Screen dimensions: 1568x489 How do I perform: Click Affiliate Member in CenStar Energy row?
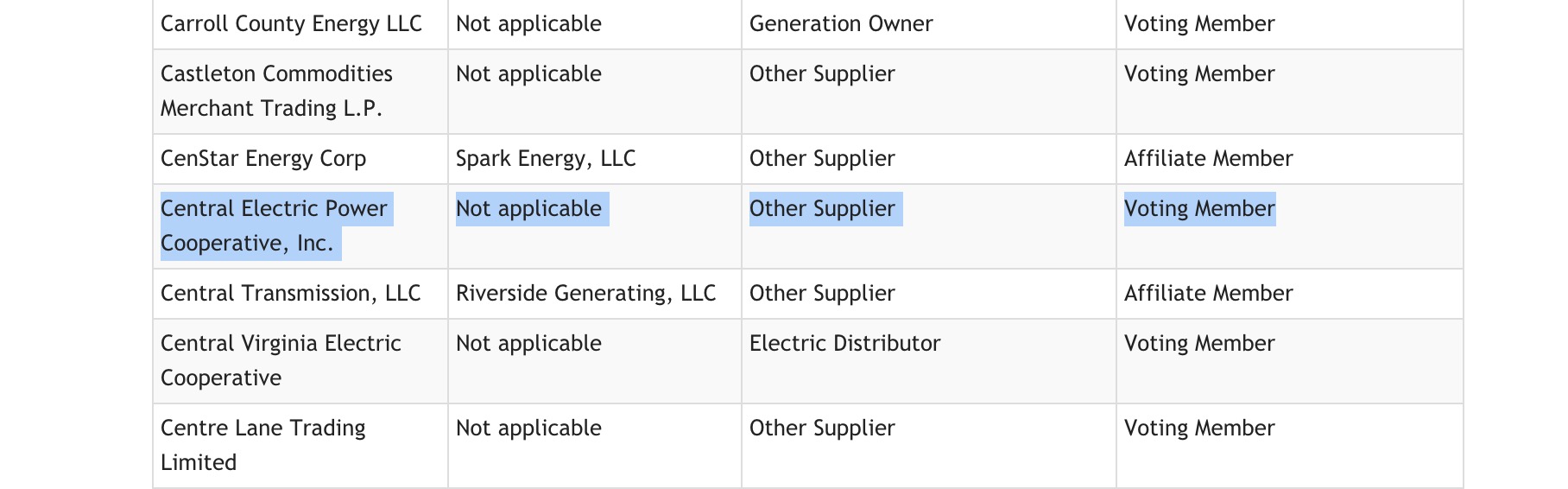[1208, 159]
